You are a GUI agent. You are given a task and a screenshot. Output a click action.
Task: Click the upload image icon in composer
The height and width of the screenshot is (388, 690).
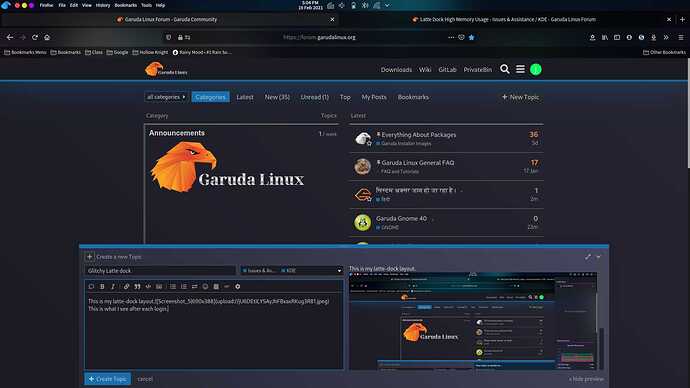coord(159,286)
